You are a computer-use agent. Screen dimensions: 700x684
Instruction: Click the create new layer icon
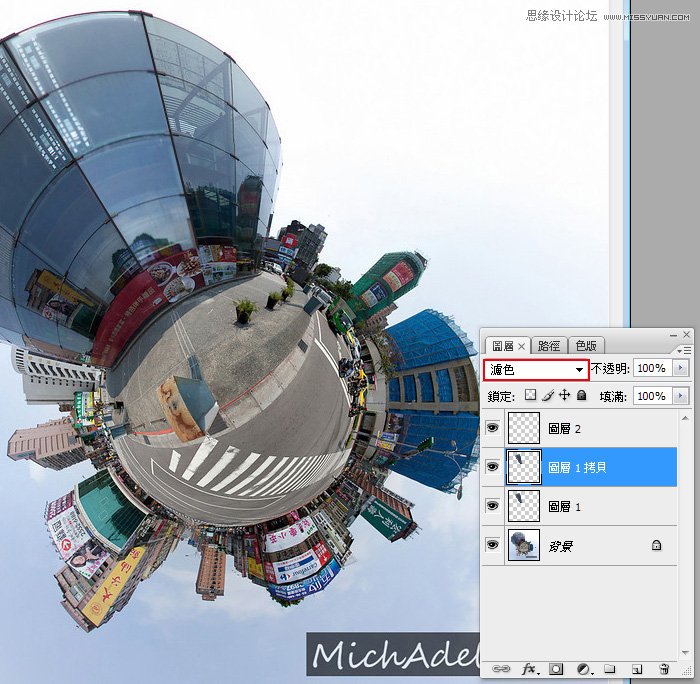point(636,668)
